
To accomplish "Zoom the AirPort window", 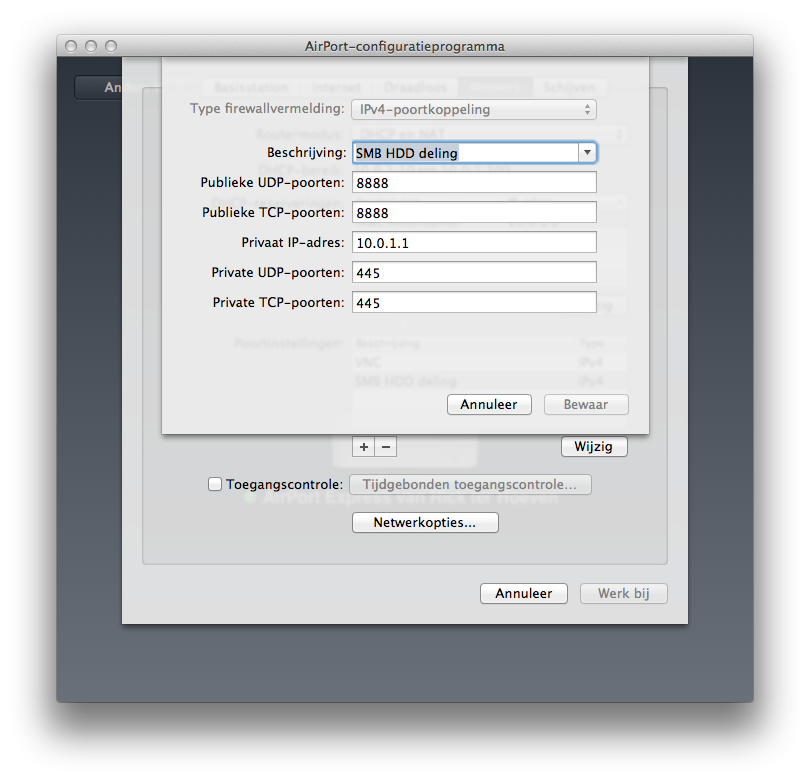I will [x=111, y=46].
